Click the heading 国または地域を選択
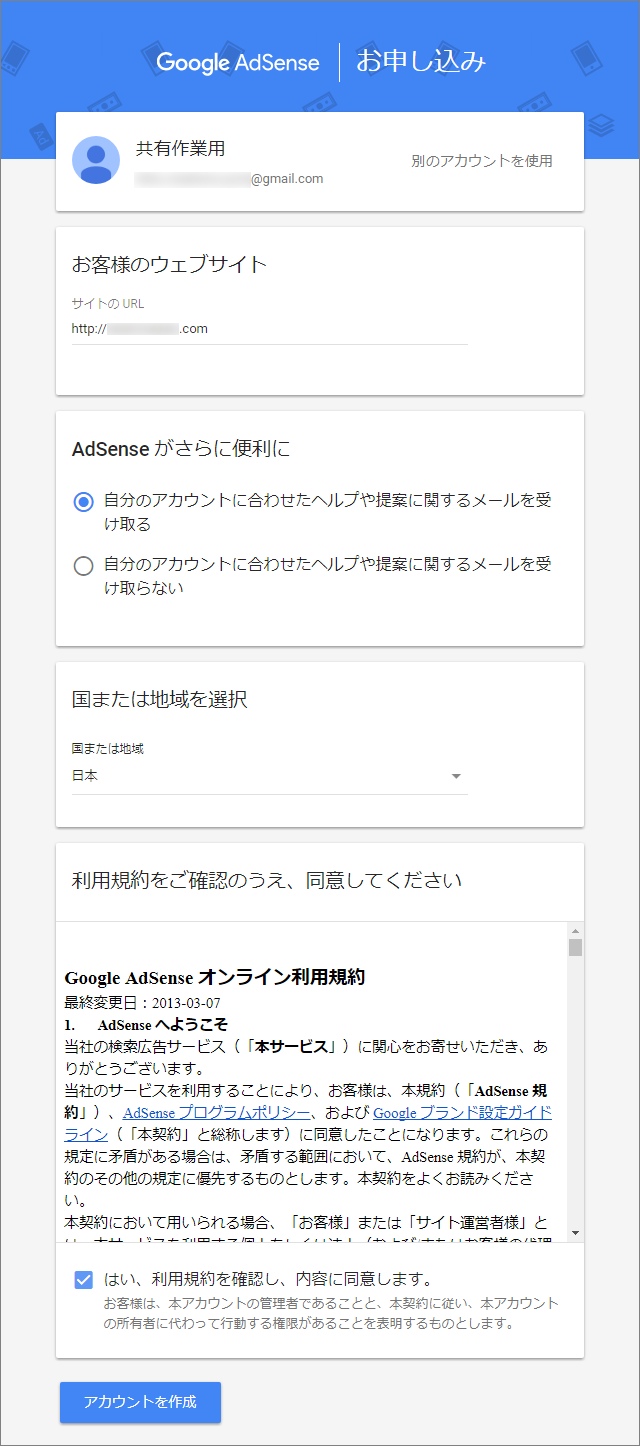Screen dimensions: 640x1446 pos(160,699)
